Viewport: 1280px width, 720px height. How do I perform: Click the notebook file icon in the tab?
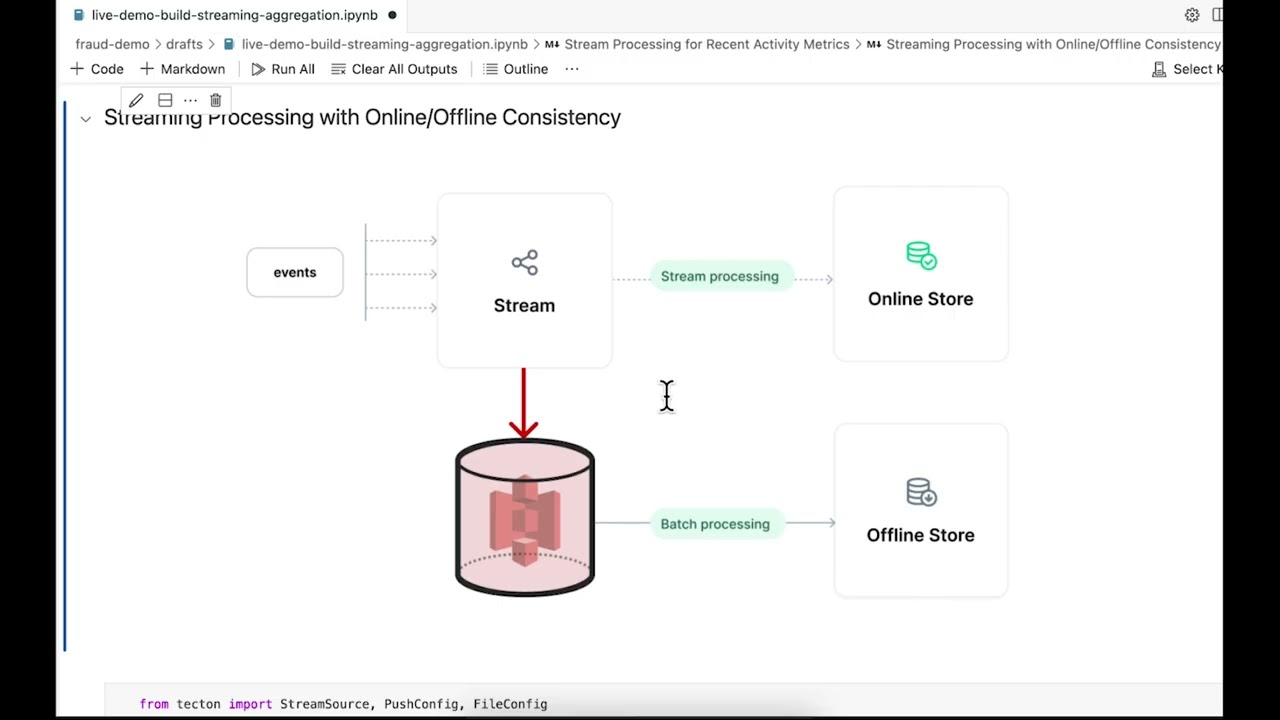click(x=79, y=15)
